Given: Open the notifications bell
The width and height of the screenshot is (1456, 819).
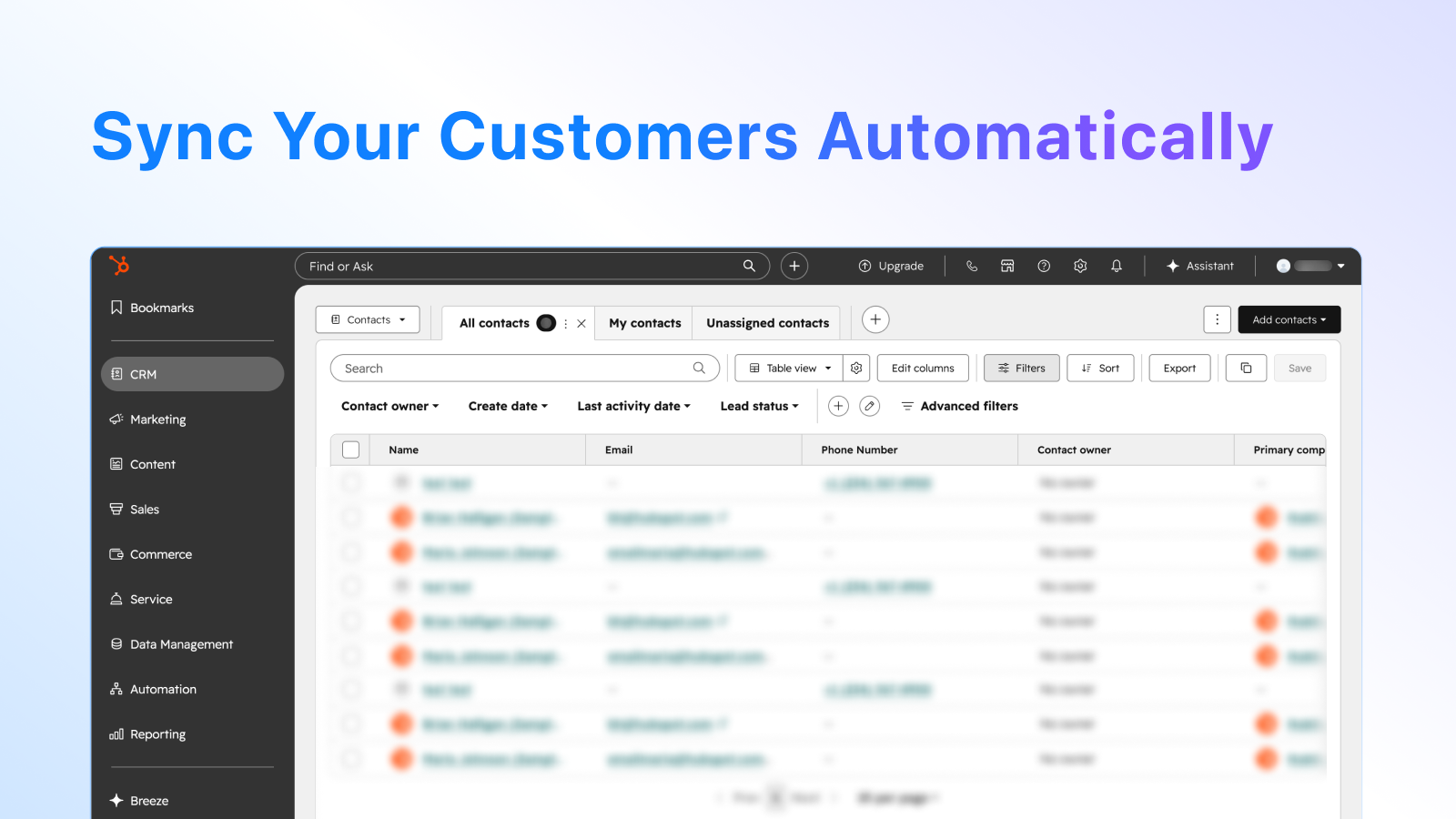Looking at the screenshot, I should point(1117,266).
